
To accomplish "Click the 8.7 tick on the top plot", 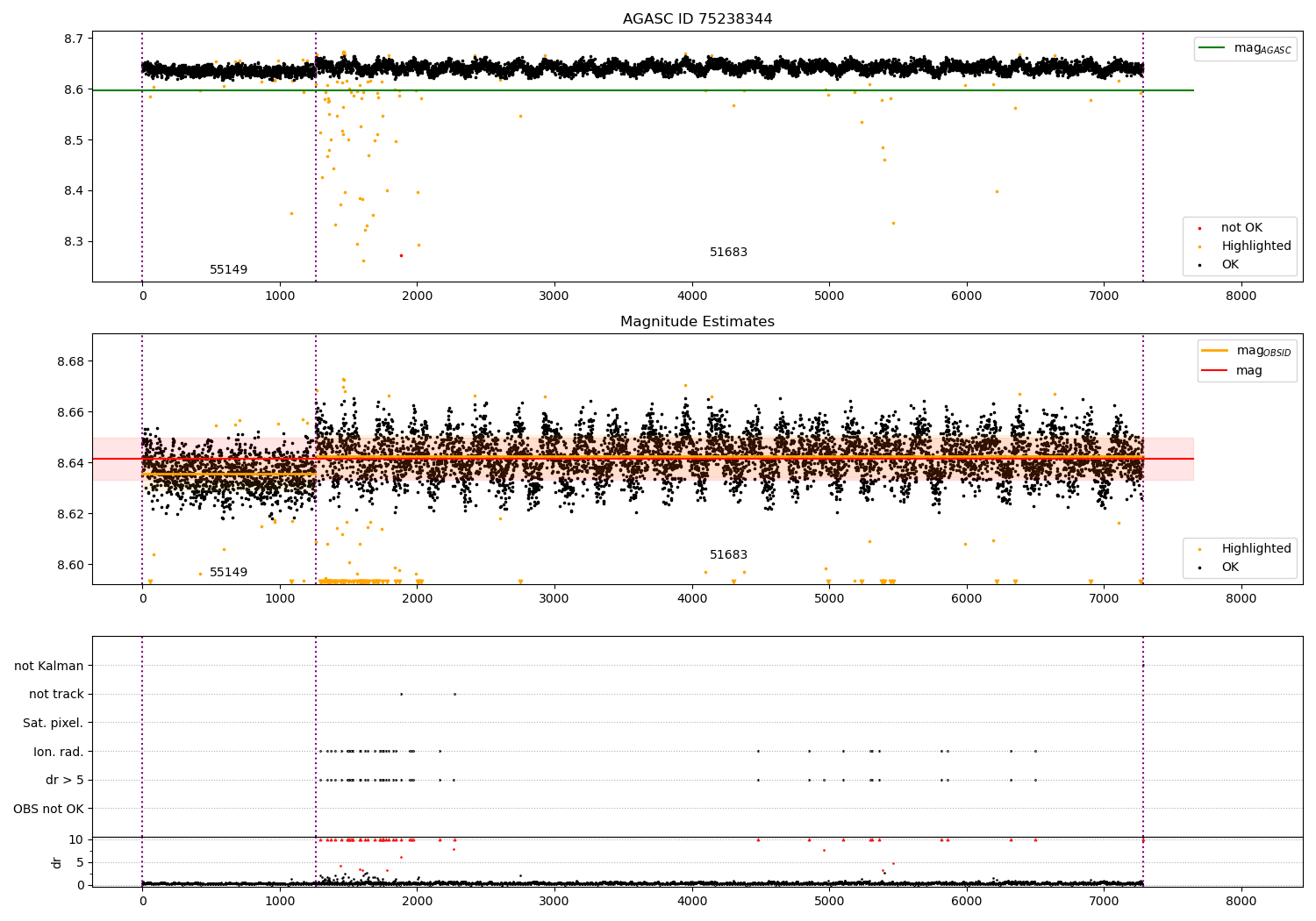I will 73,39.
